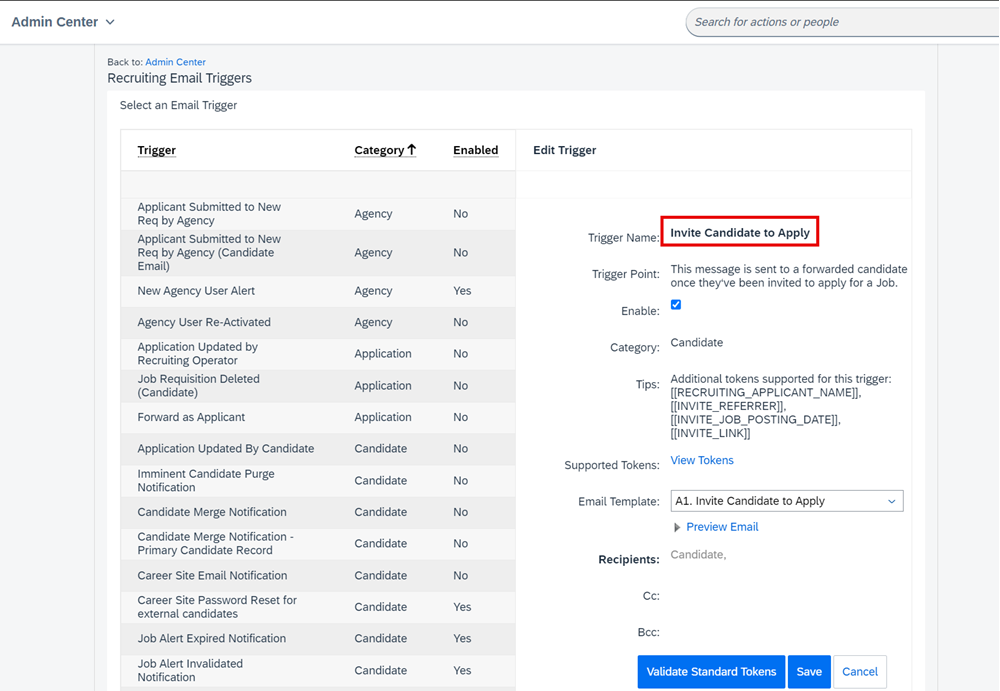Go back via the Admin Center link
1000x691 pixels.
tap(175, 62)
